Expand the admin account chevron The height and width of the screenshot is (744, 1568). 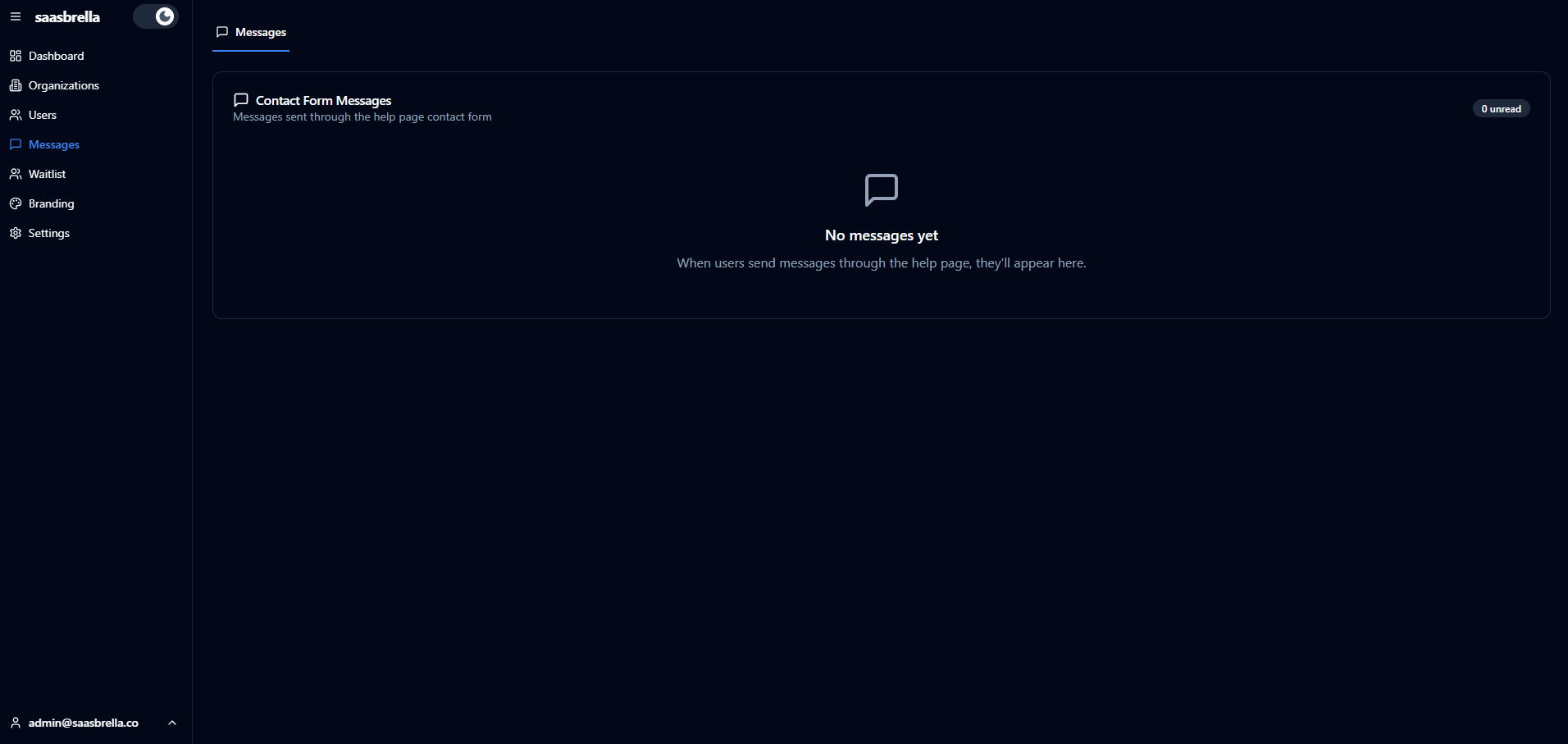(x=172, y=723)
